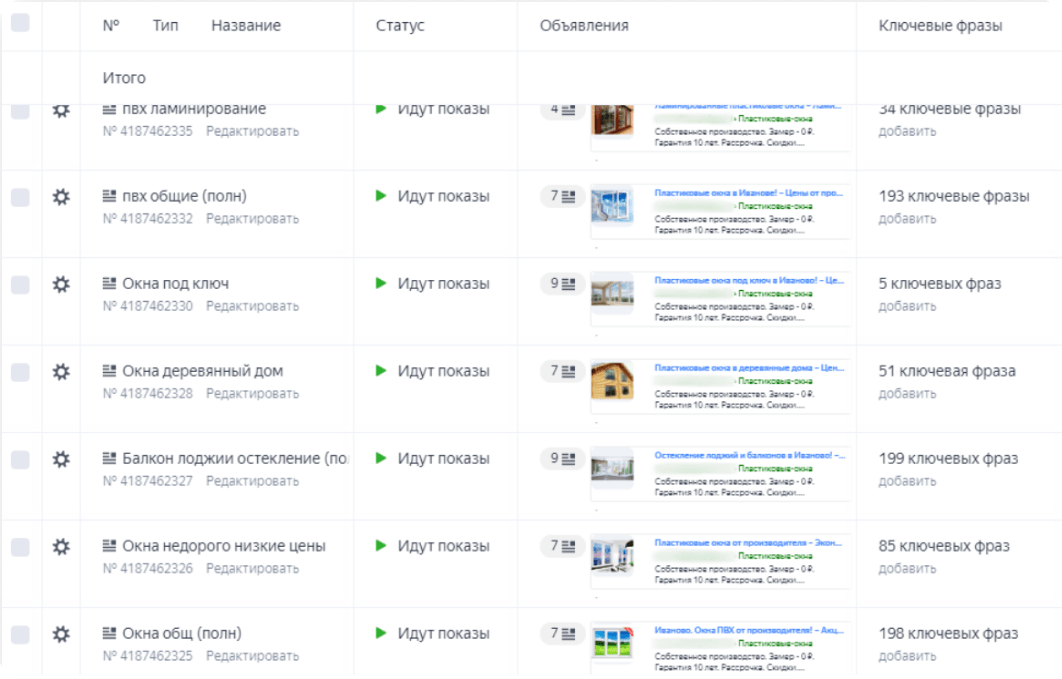Click добавить under 193 ключевые фразы
This screenshot has width=1062, height=679.
click(x=907, y=219)
